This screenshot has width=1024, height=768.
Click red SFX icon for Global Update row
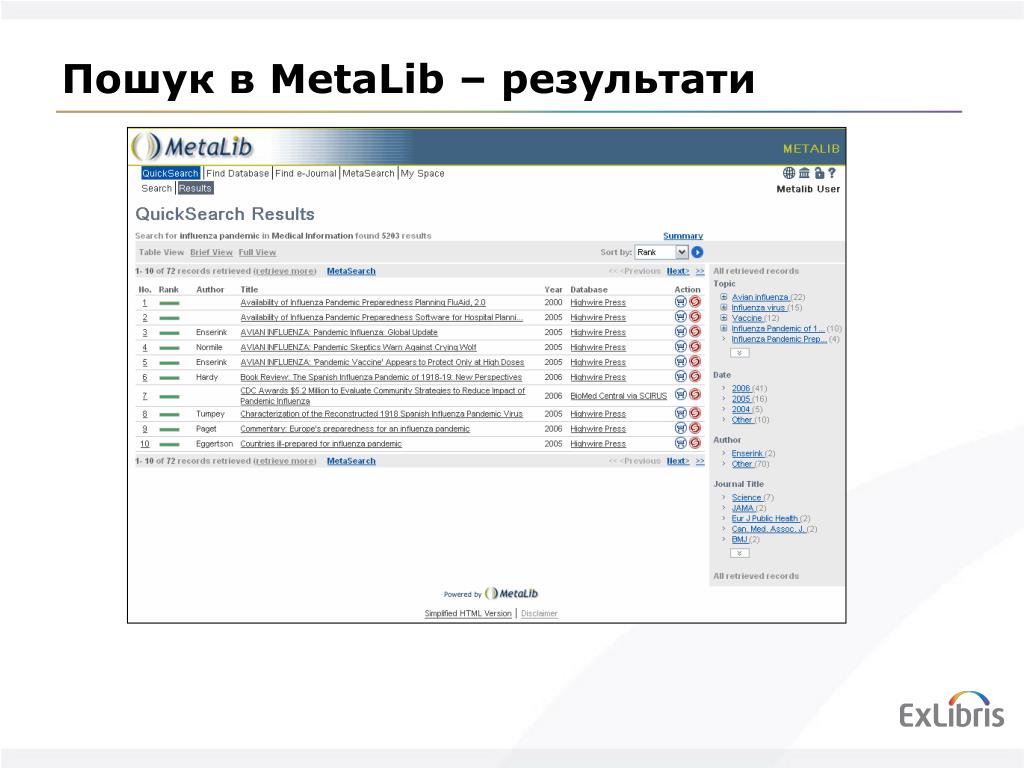[695, 332]
